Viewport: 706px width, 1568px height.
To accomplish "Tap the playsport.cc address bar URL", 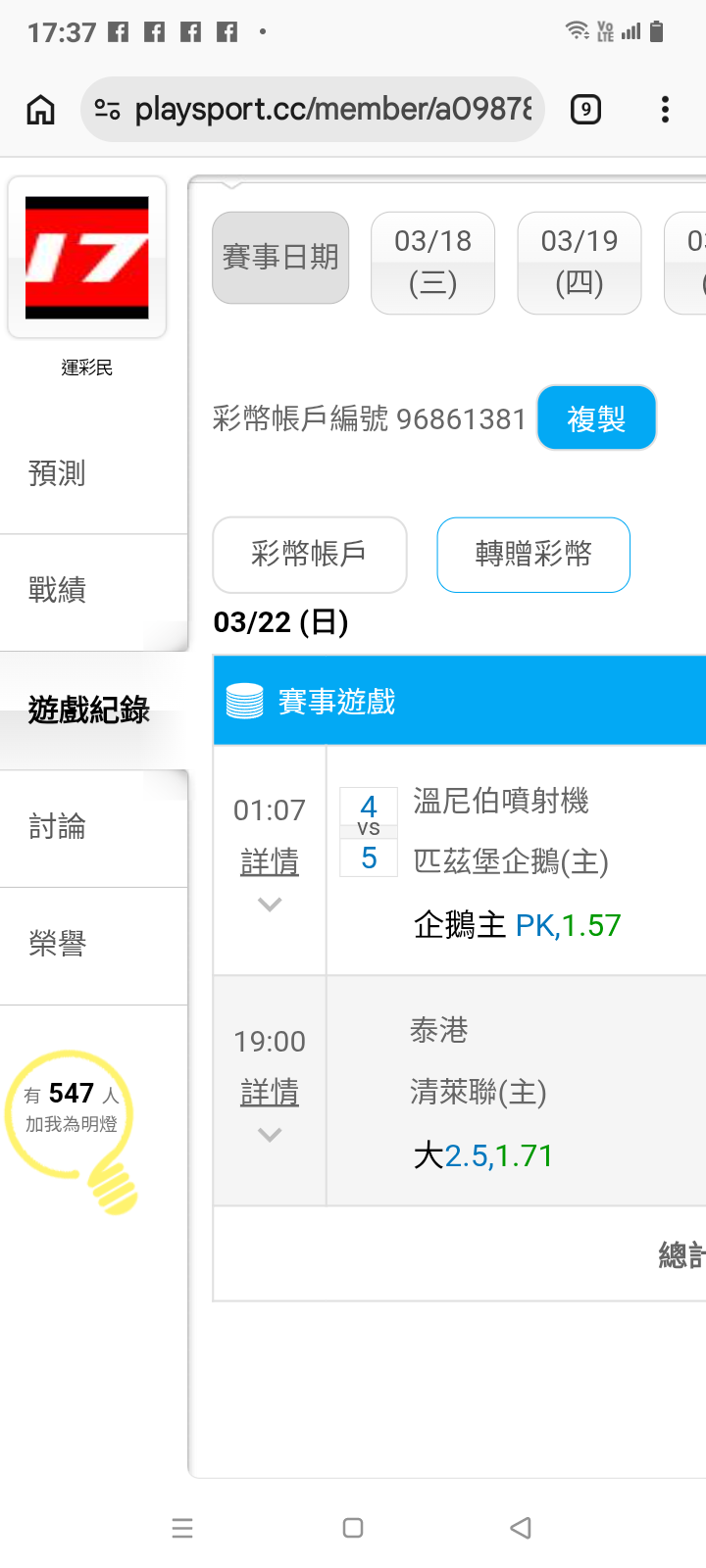I will (333, 110).
